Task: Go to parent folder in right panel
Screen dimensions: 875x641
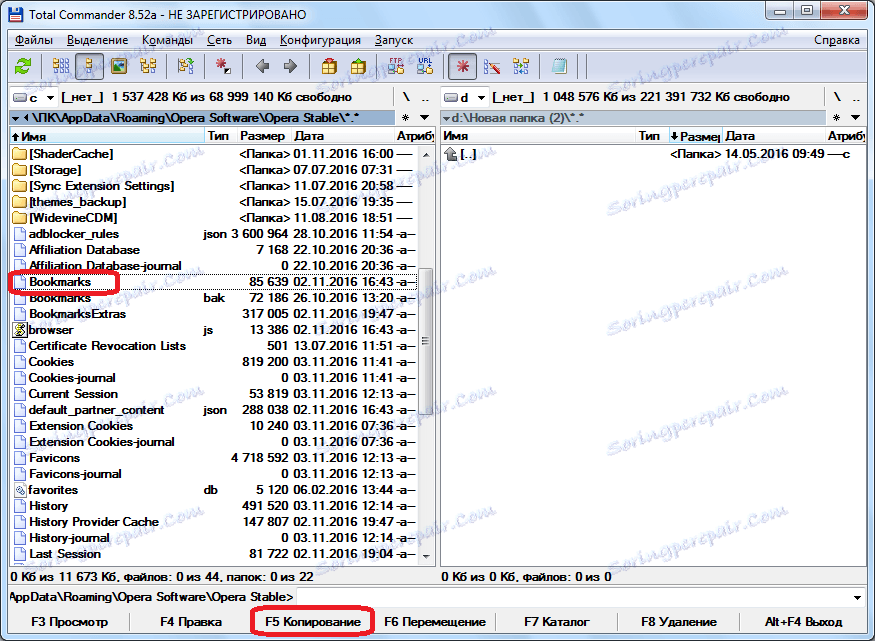Action: 857,97
